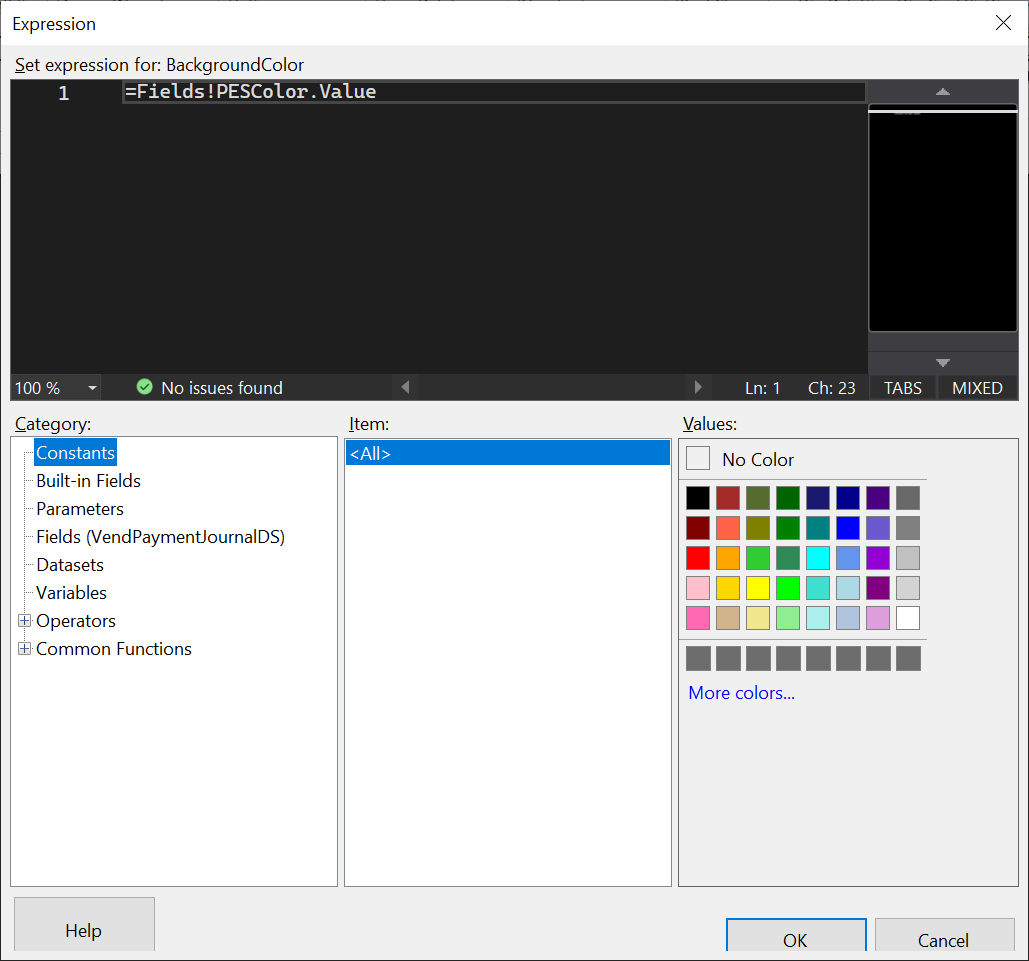
Task: Pick the hot pink color swatch
Action: click(698, 618)
